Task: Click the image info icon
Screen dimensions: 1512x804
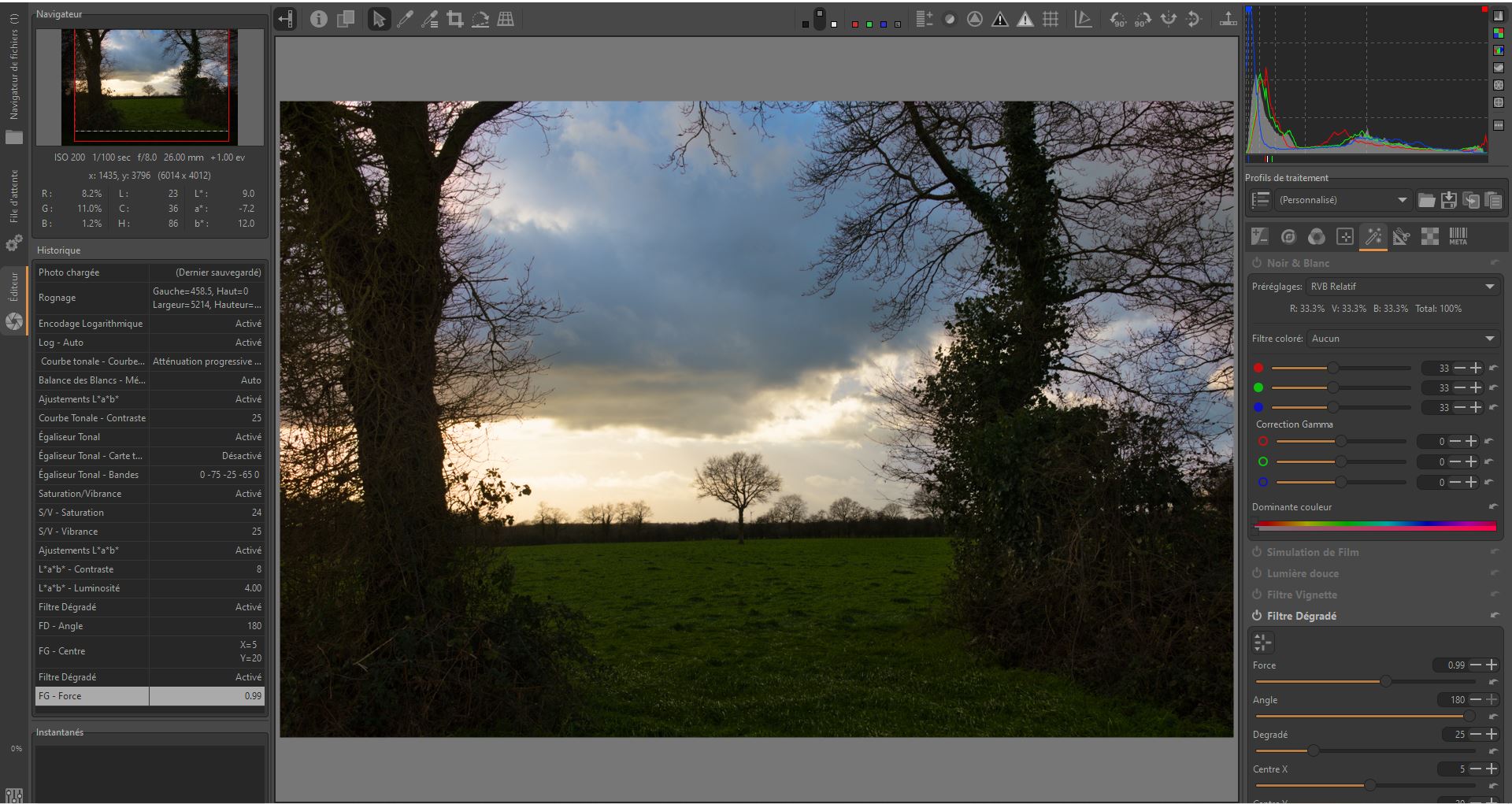Action: 318,20
